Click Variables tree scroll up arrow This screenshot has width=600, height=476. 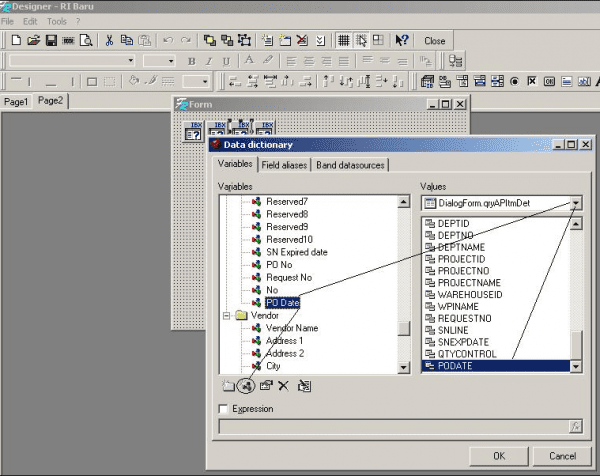point(404,201)
